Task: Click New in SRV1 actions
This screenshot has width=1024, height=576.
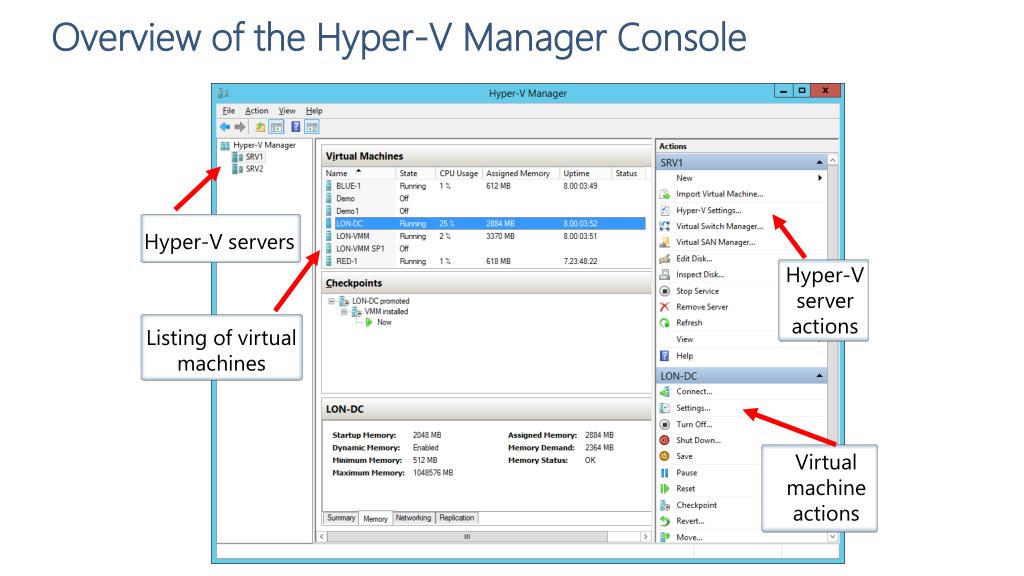Action: 684,178
